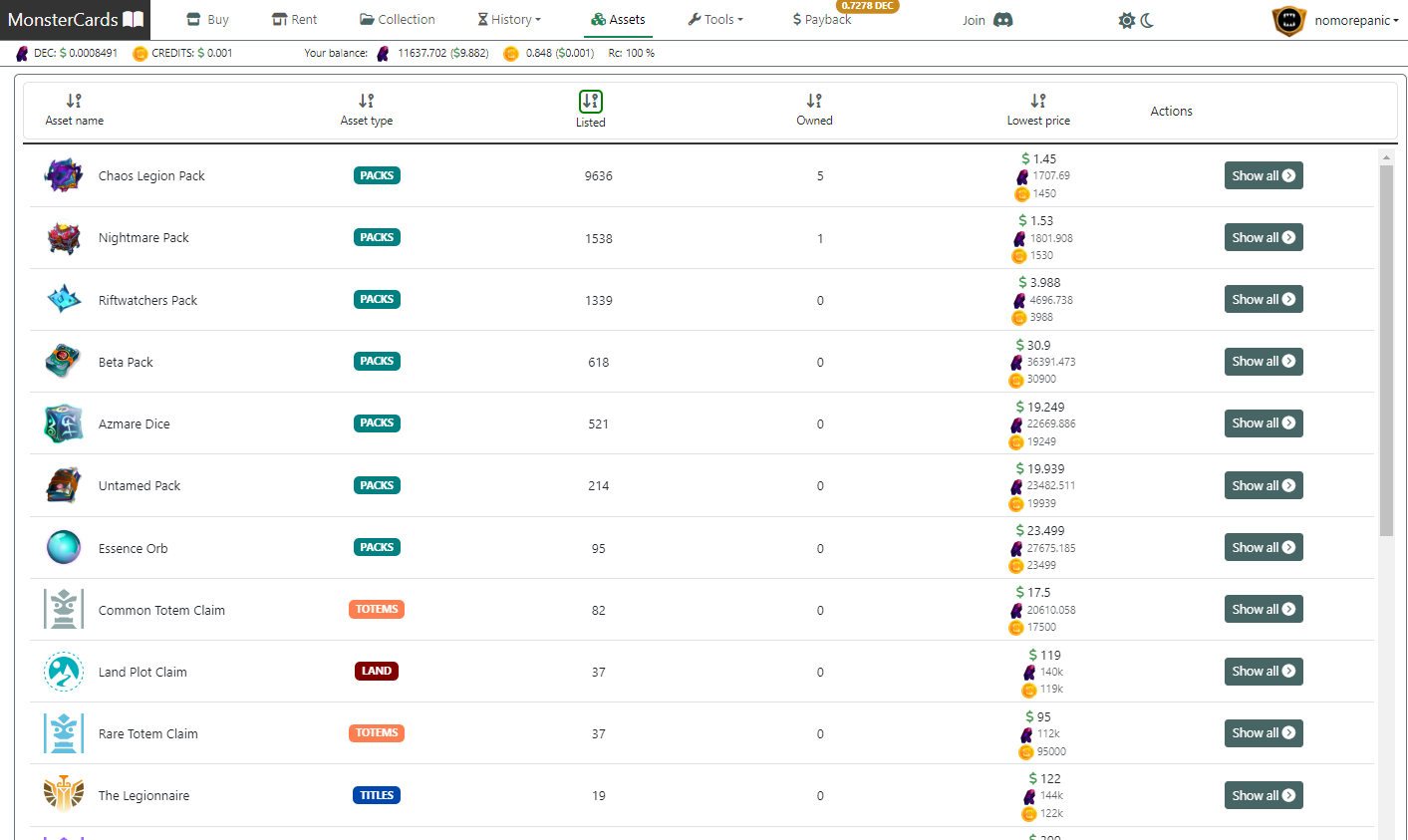Click the listed count "9636"
Viewport: 1408px width, 840px height.
click(599, 176)
